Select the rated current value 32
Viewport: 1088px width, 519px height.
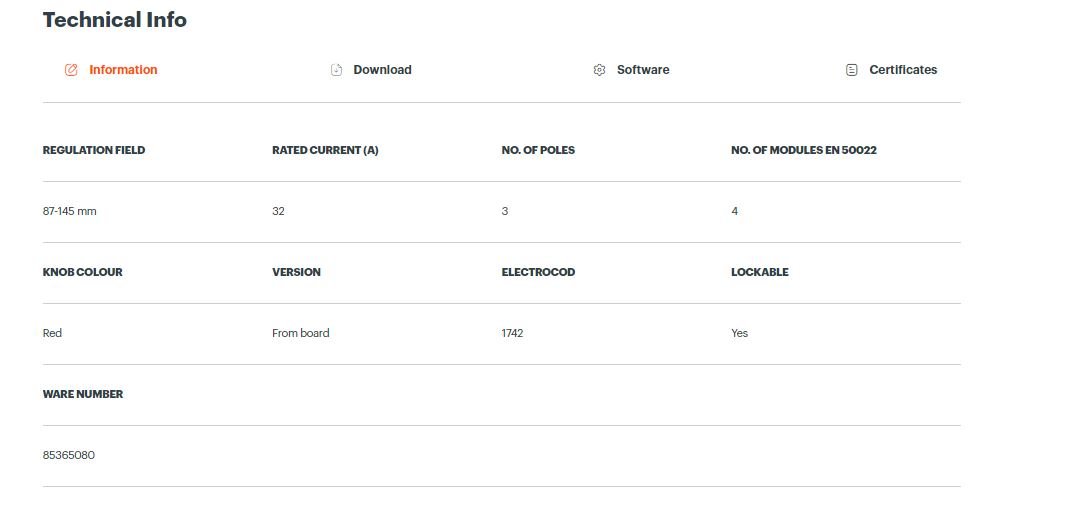278,211
